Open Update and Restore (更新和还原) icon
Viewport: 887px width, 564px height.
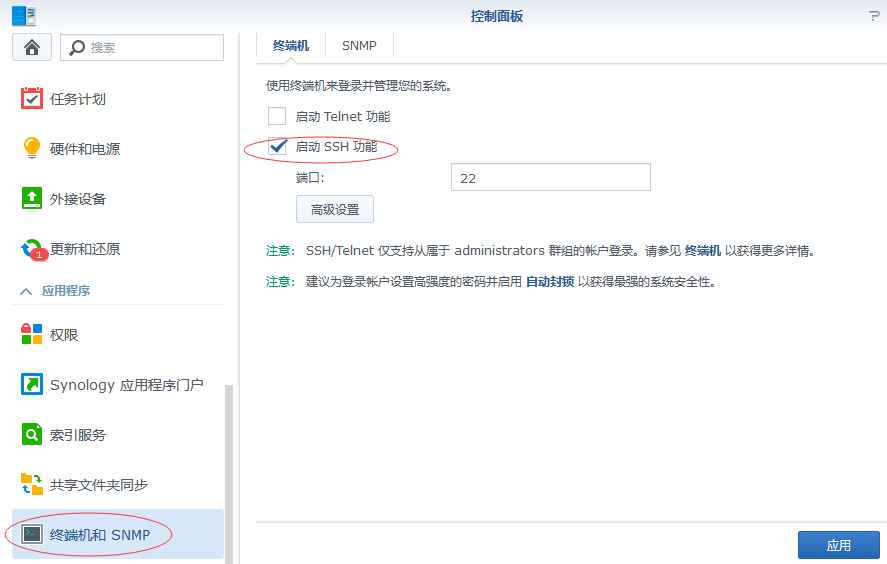click(x=32, y=248)
